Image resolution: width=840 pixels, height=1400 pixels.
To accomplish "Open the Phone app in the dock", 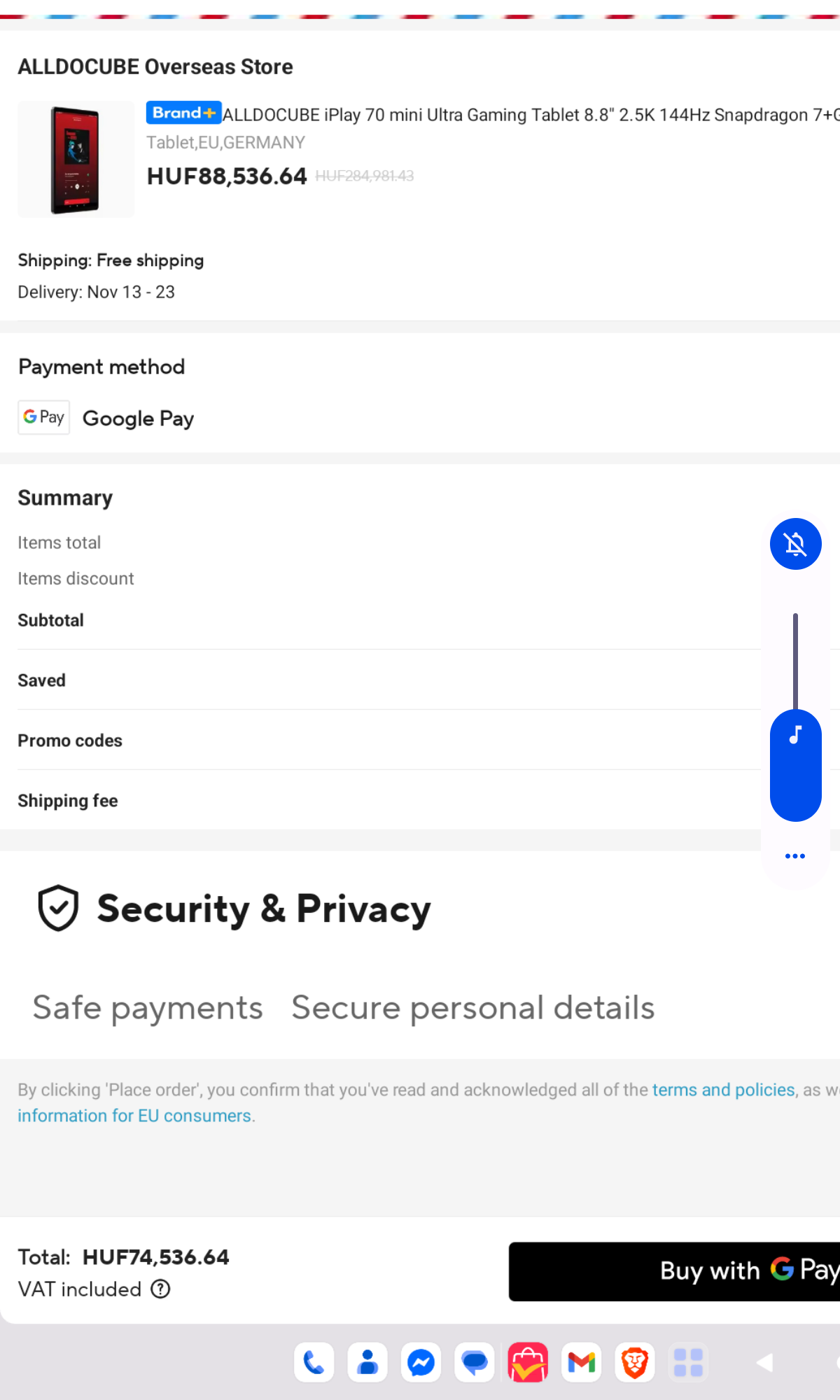I will [x=314, y=1362].
